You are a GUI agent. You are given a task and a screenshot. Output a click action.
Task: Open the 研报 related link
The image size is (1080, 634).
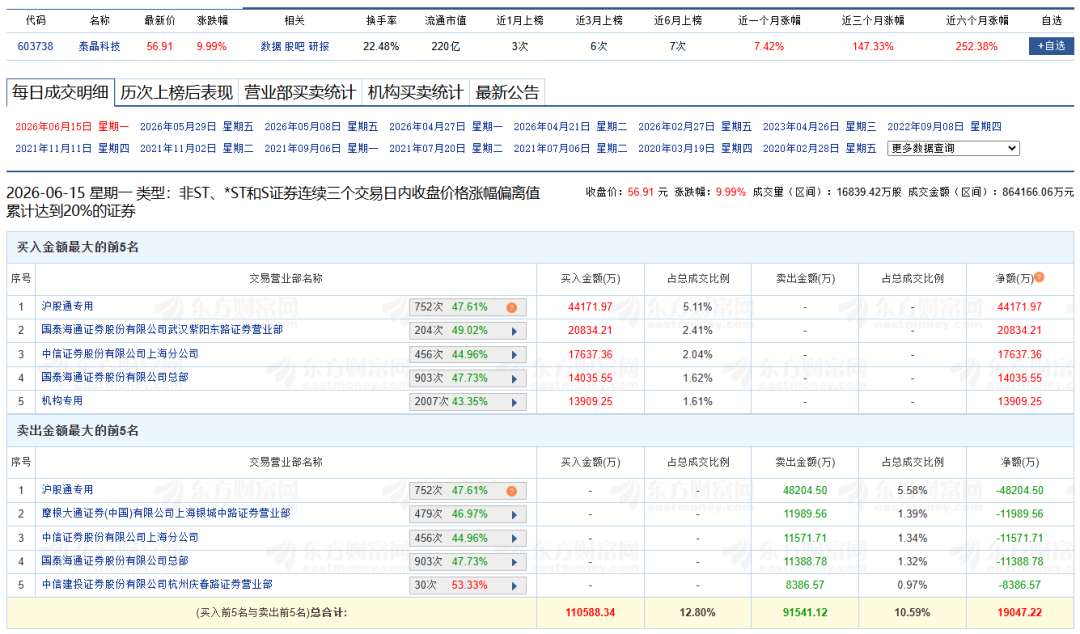(x=319, y=46)
